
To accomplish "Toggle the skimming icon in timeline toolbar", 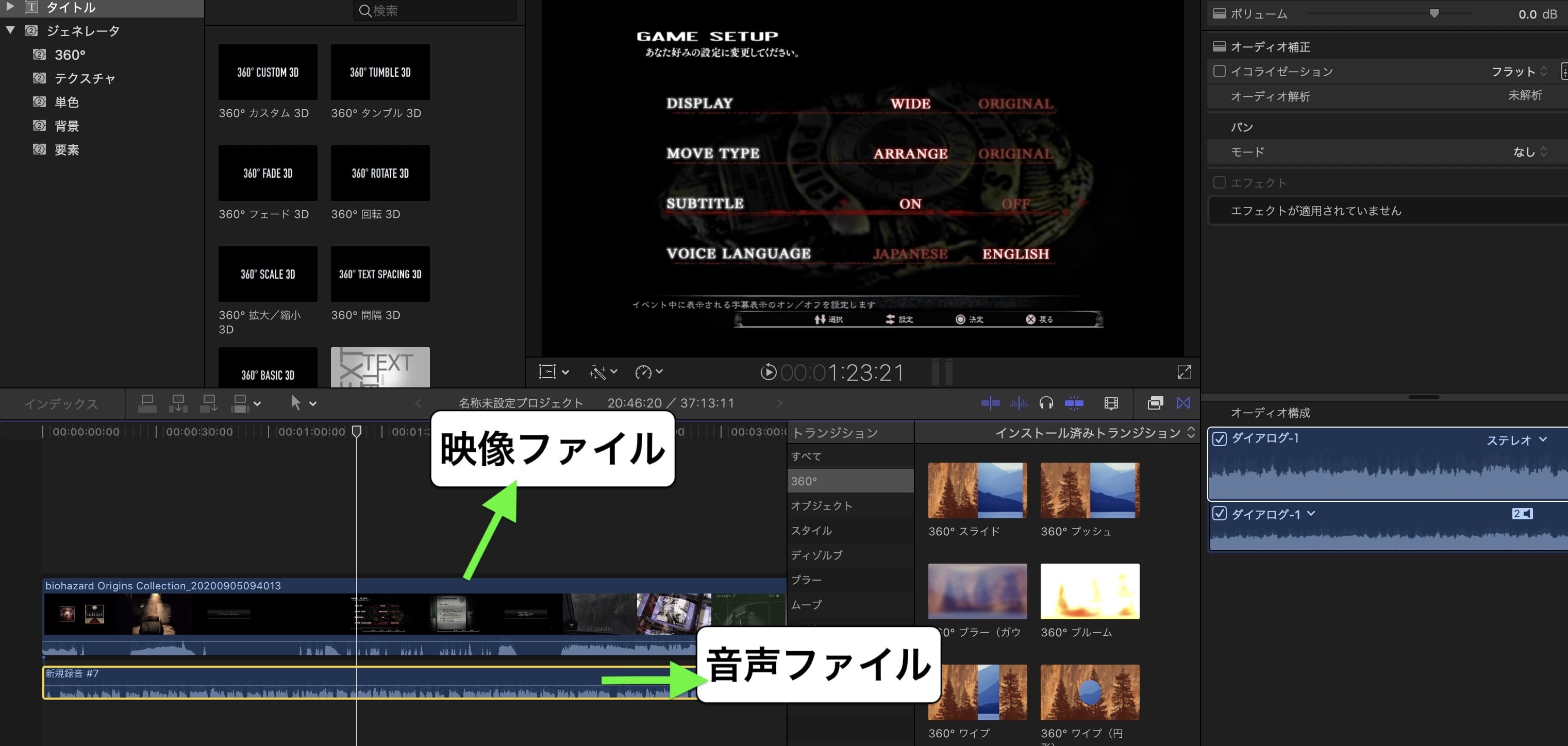I will 990,403.
